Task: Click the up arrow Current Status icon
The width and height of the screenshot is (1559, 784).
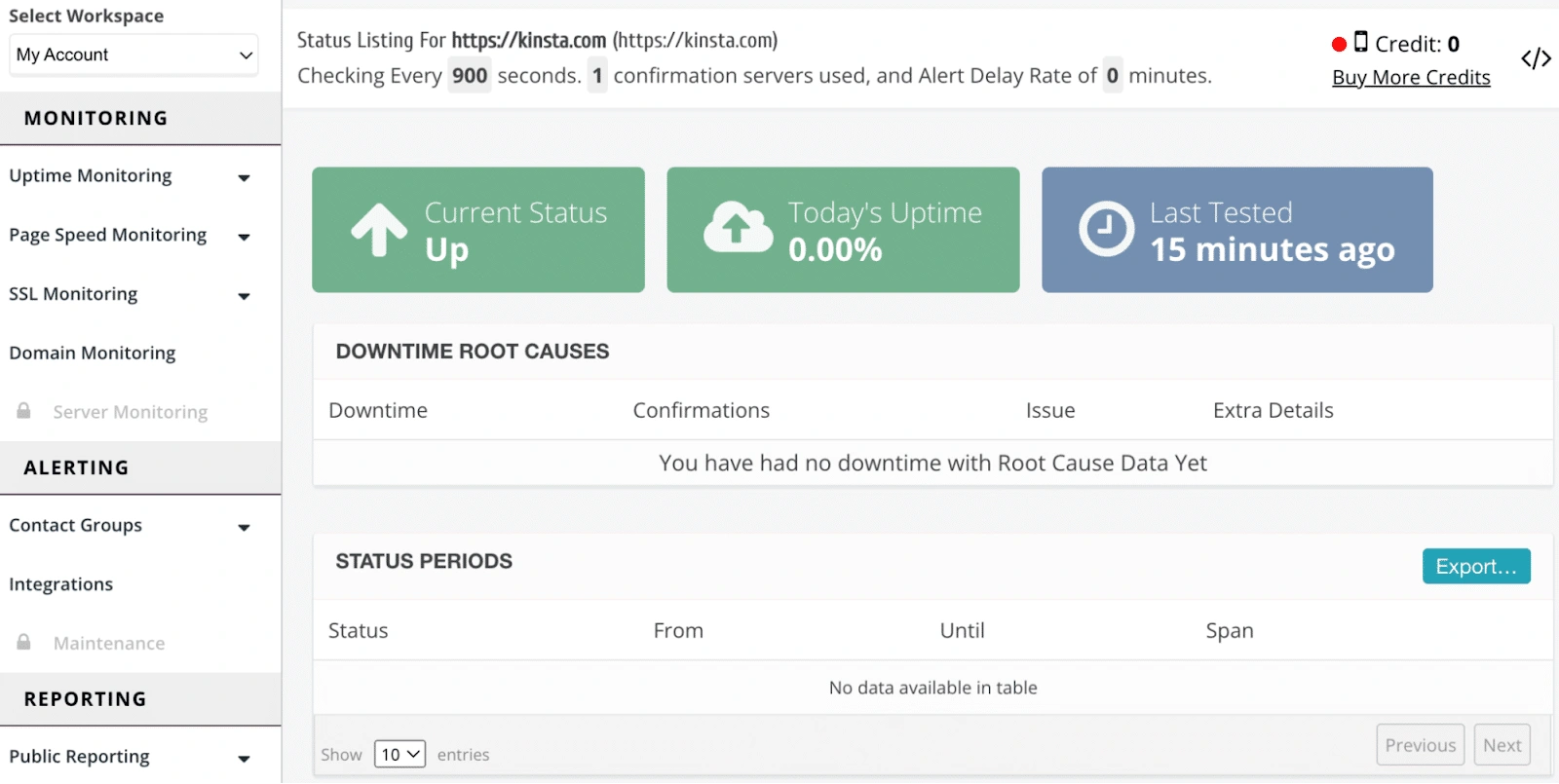Action: click(379, 231)
